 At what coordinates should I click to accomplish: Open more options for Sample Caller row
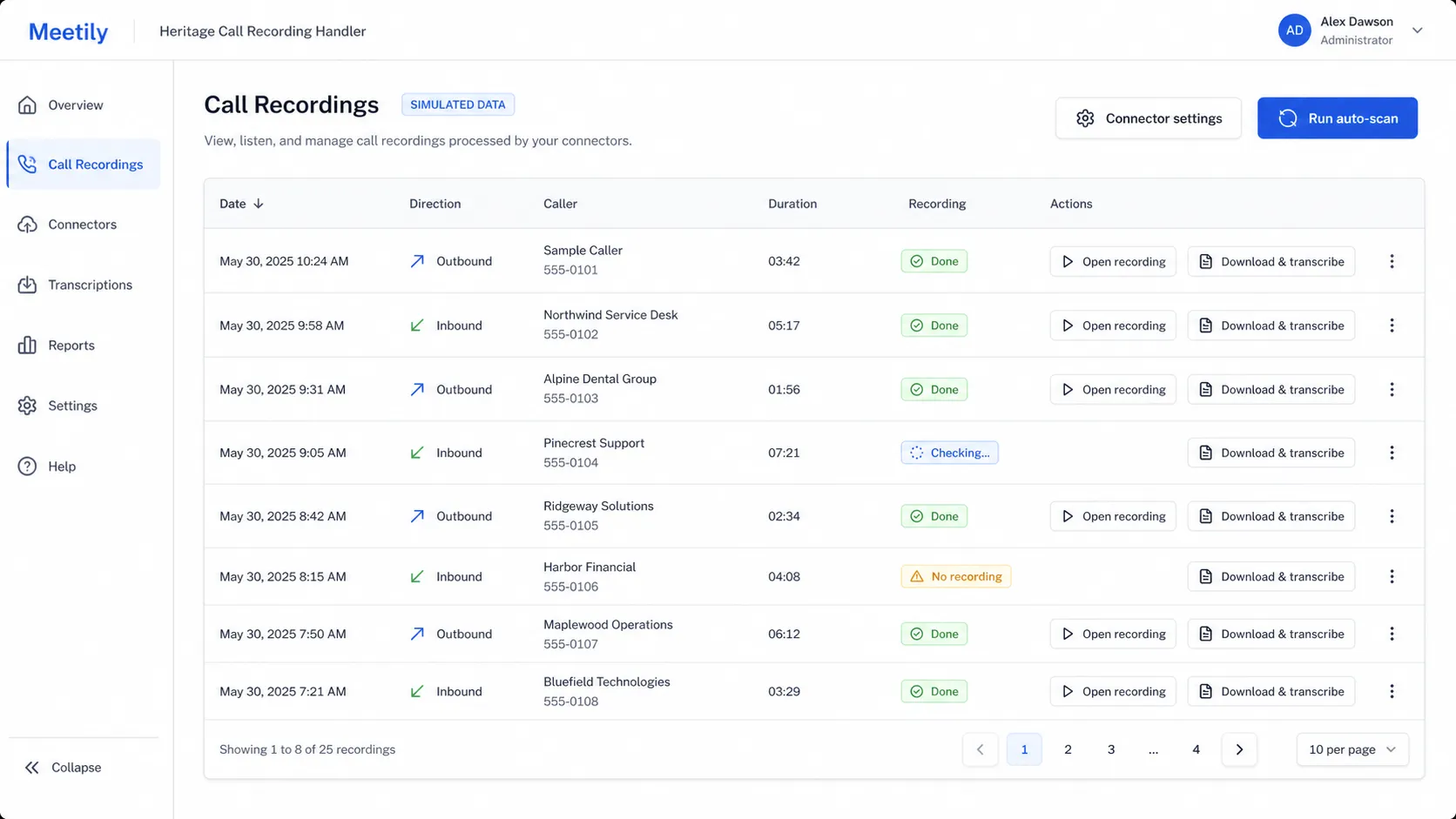point(1392,261)
